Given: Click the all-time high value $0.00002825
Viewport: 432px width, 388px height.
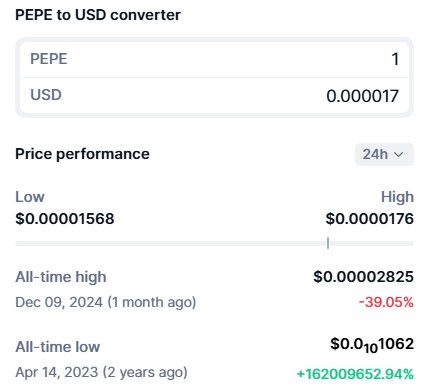Looking at the screenshot, I should [363, 277].
